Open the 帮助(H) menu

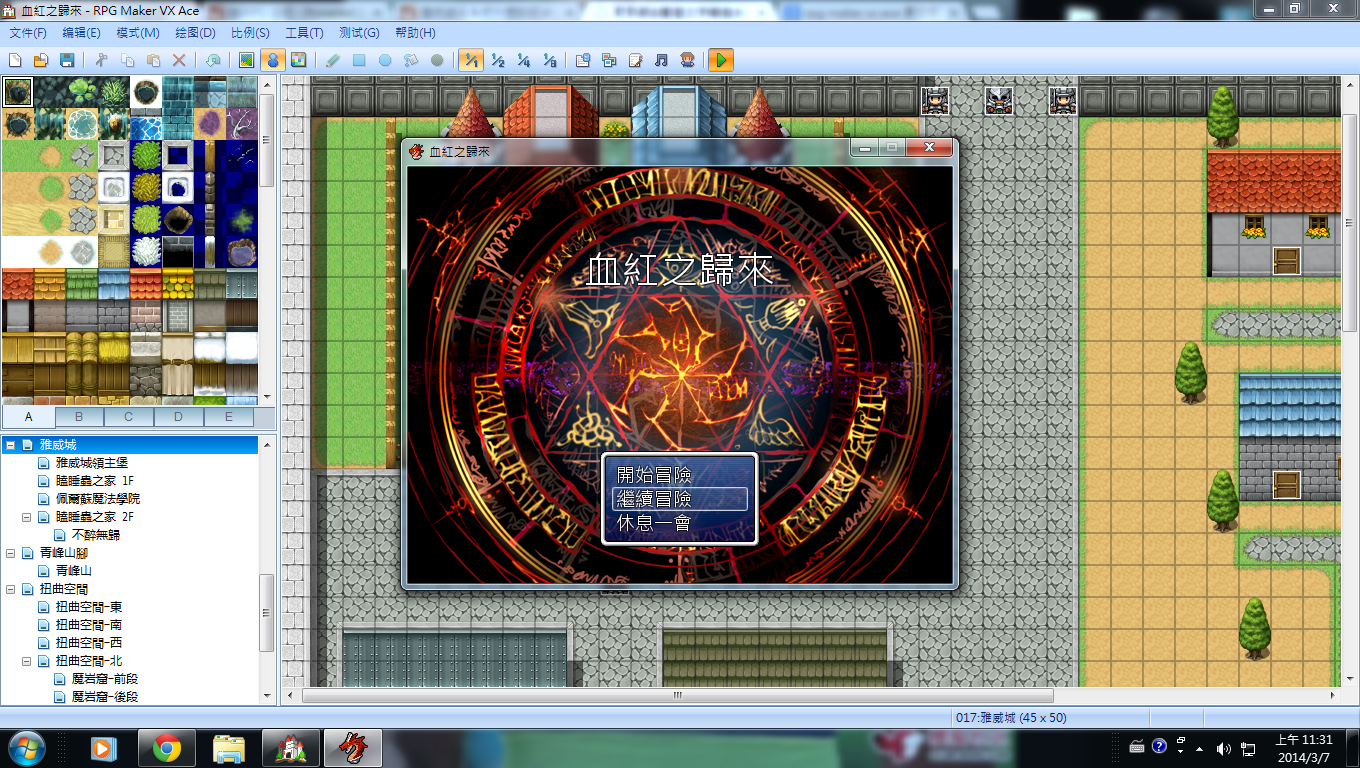pos(415,33)
